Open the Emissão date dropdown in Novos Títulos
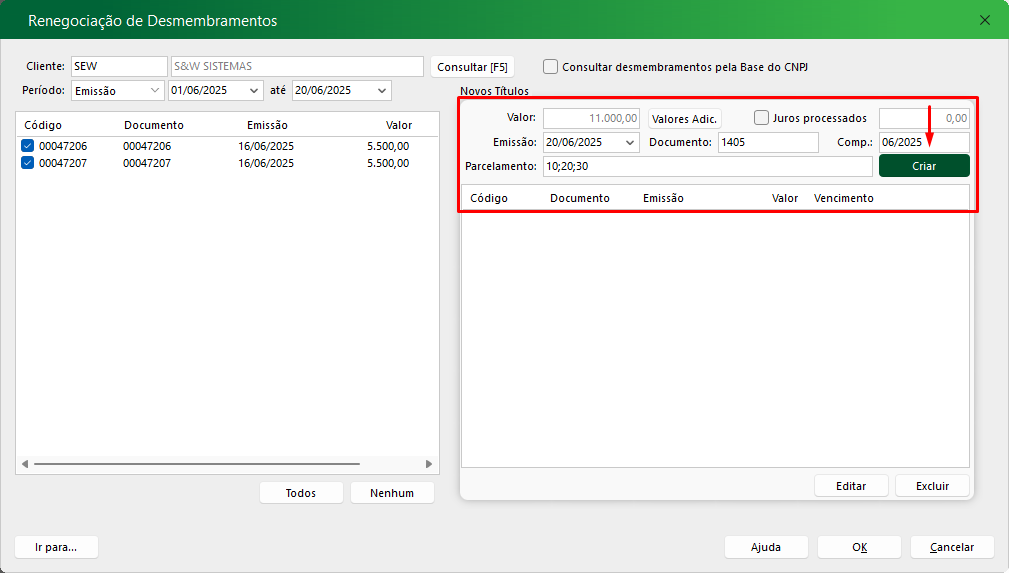The width and height of the screenshot is (1009, 573). (629, 143)
